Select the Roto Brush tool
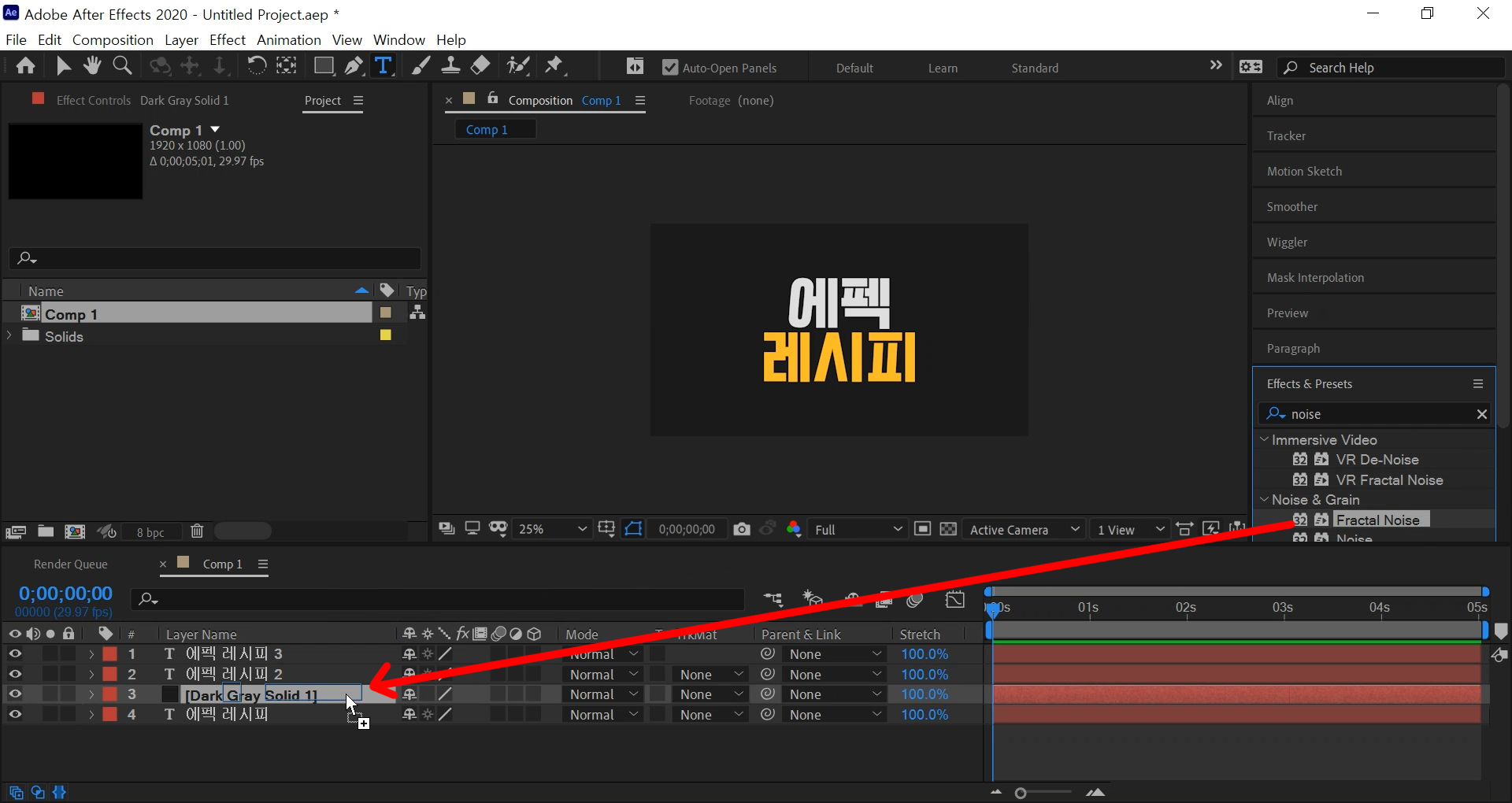1512x803 pixels. click(x=517, y=66)
